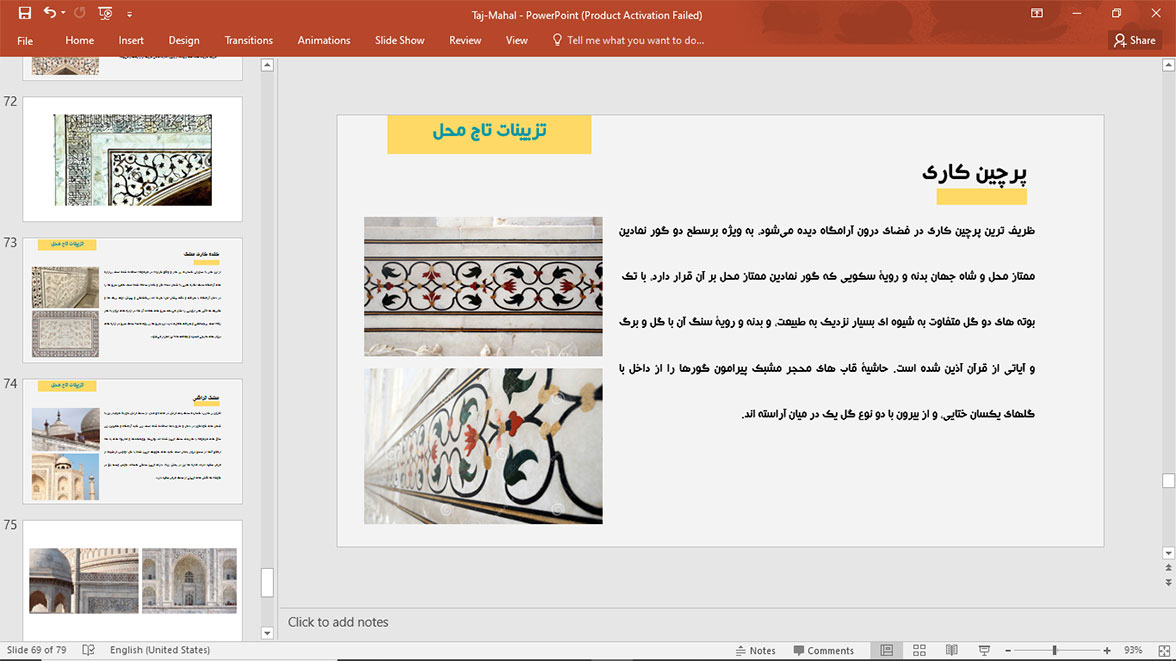This screenshot has height=661, width=1176.
Task: Click the Ribbon Display Options icon
Action: pyautogui.click(x=1037, y=14)
